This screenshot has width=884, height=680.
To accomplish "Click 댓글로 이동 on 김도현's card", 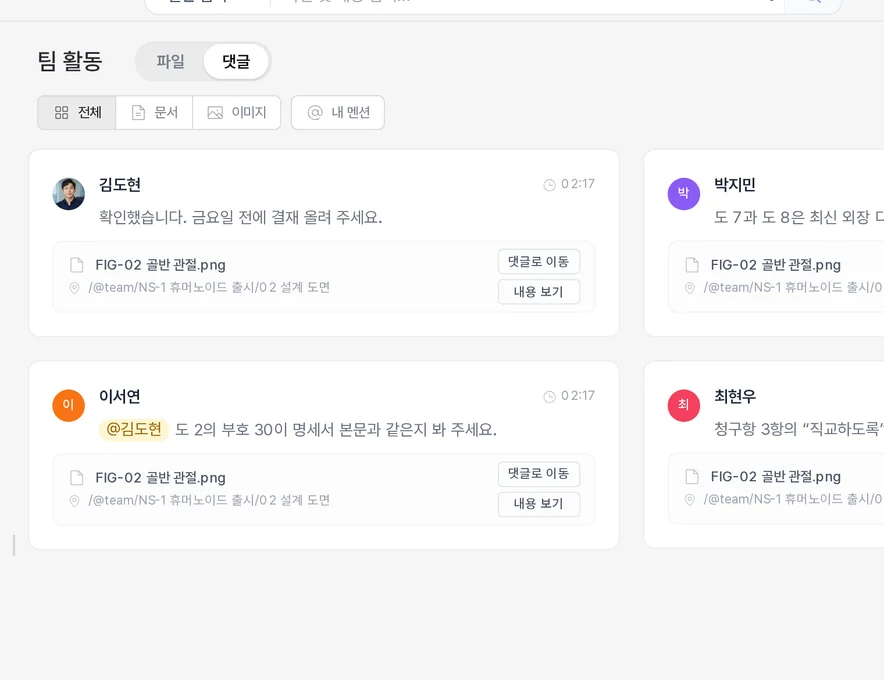I will 538,262.
